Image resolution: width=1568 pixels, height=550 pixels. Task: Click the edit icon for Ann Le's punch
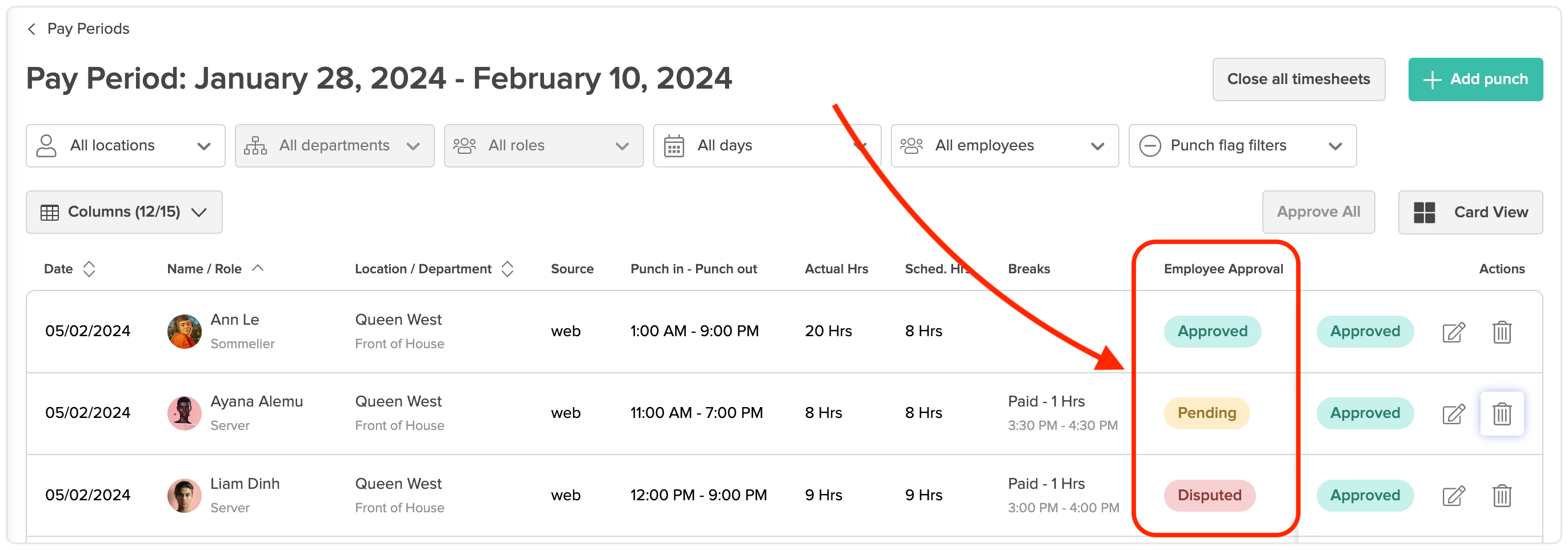[x=1453, y=332]
